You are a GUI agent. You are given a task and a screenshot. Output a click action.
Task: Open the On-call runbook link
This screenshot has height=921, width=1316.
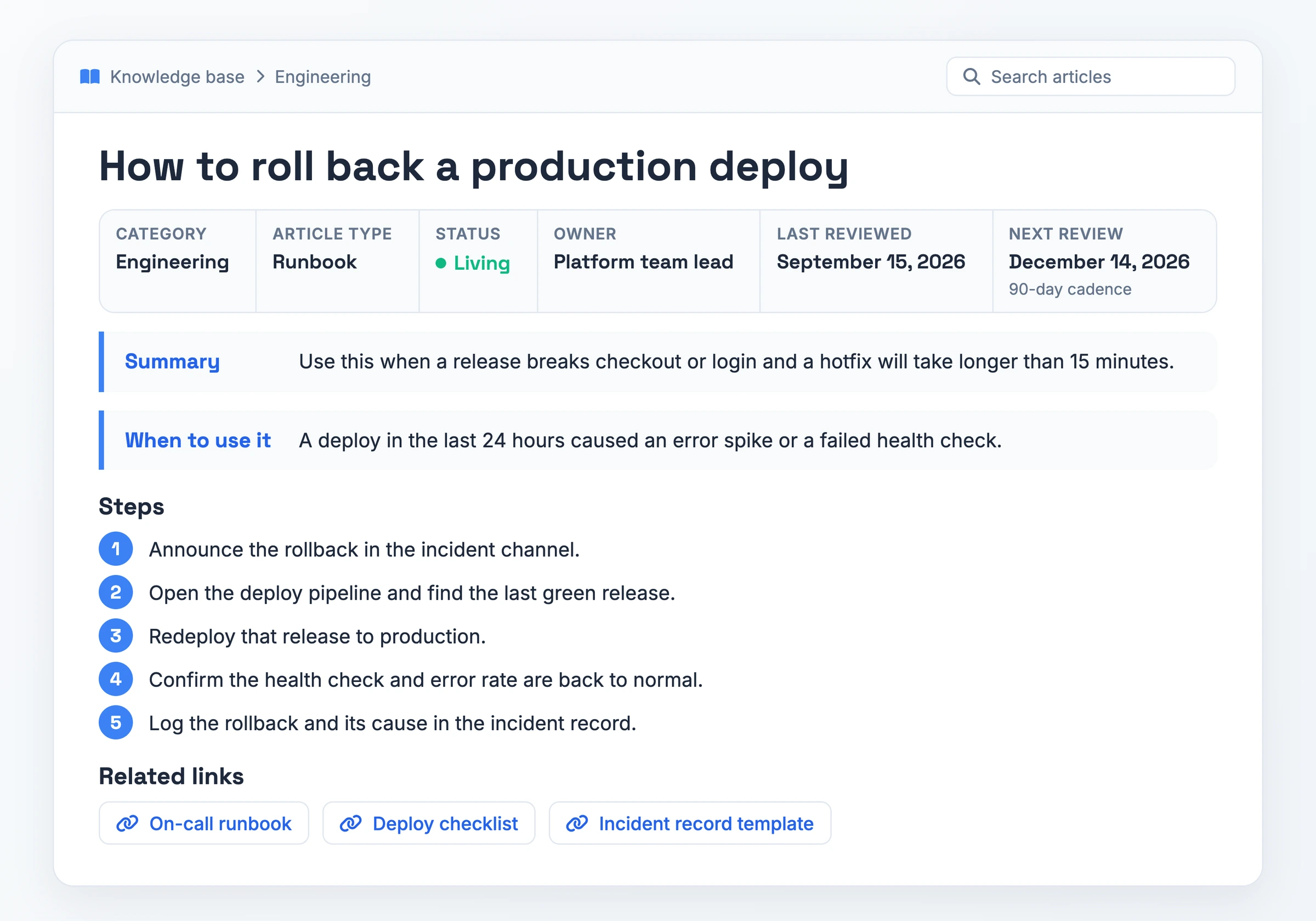coord(204,823)
